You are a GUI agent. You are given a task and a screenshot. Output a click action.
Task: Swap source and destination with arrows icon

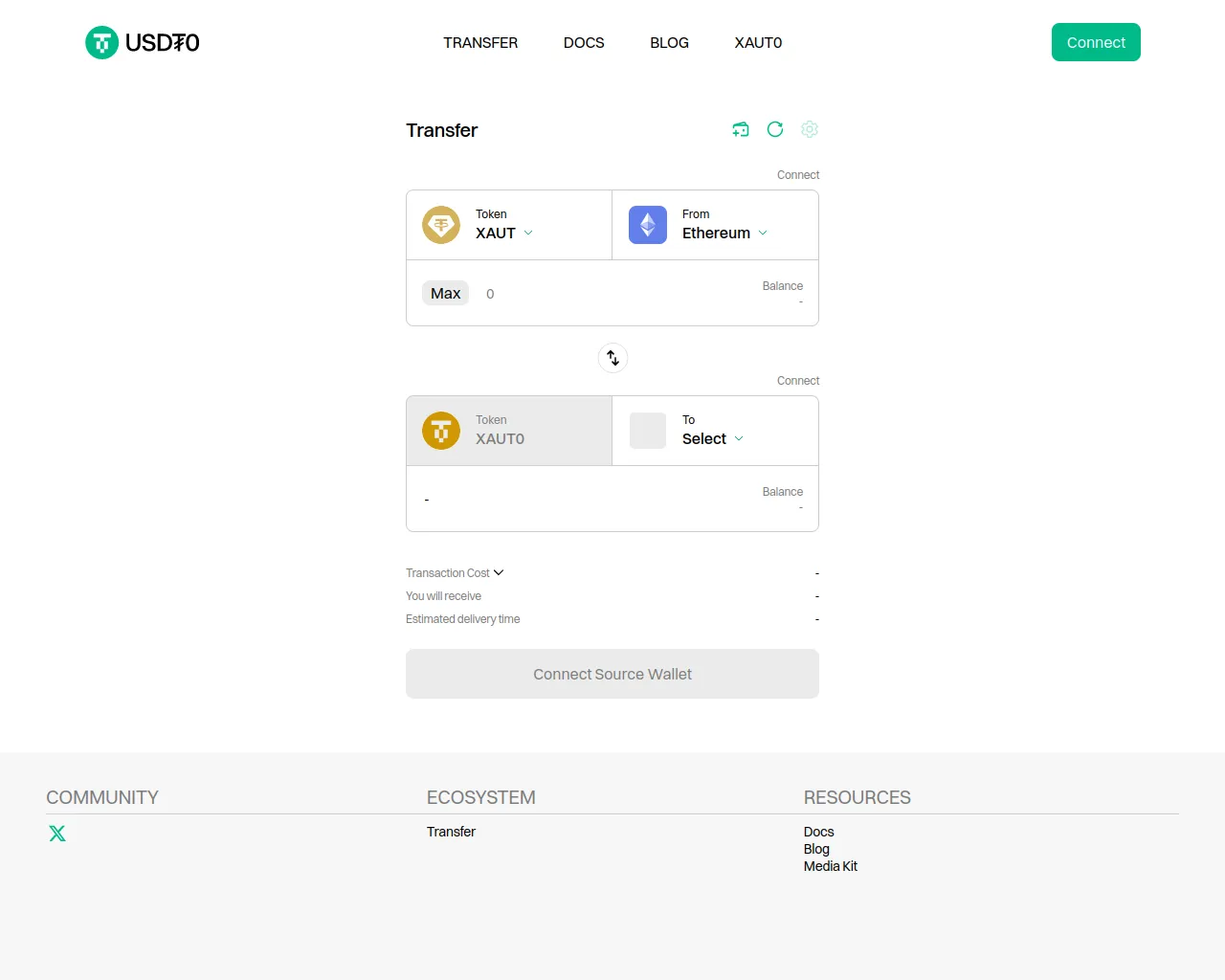click(x=612, y=358)
